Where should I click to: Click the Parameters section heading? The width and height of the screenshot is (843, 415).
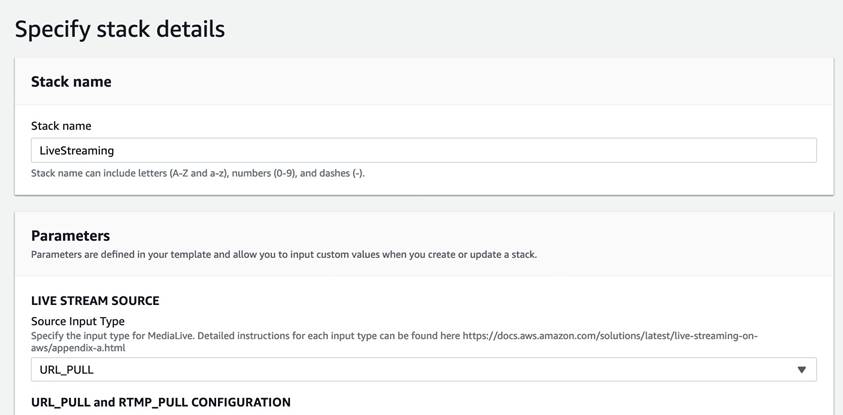pyautogui.click(x=70, y=235)
